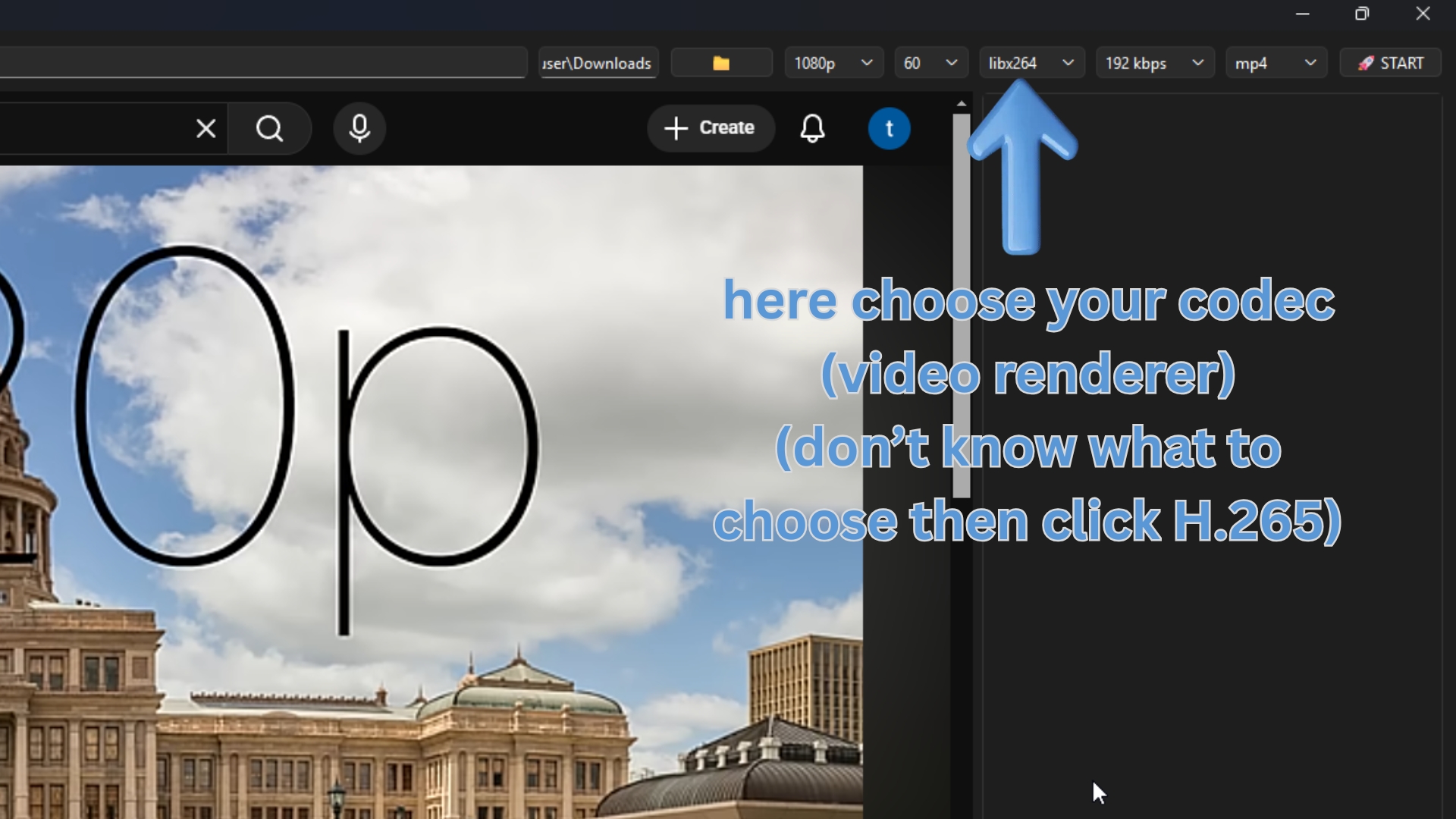Viewport: 1456px width, 819px height.
Task: Click the restore window icon
Action: click(x=1361, y=14)
